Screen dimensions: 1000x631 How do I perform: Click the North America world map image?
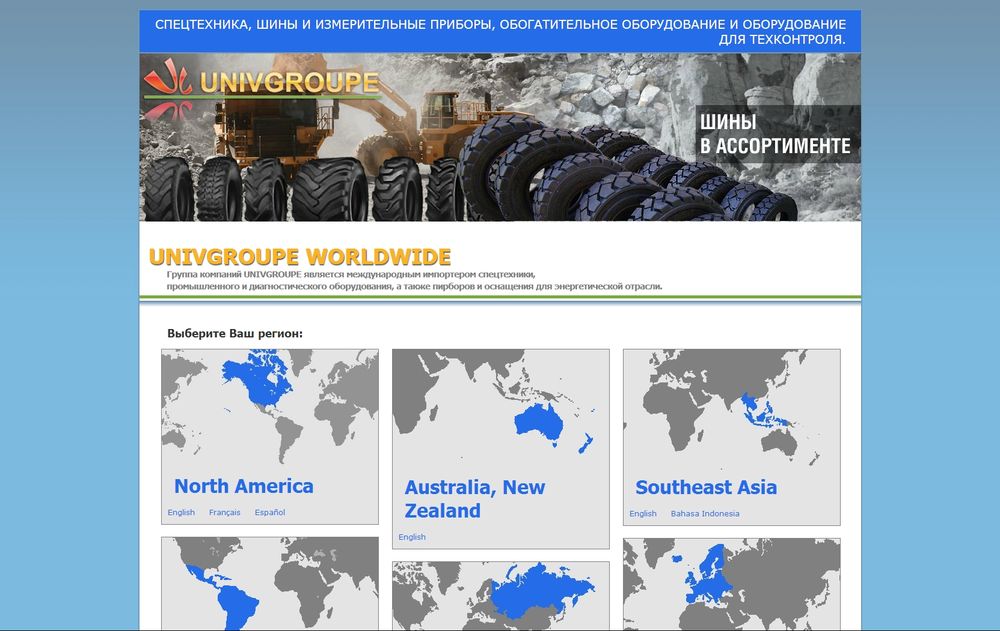click(270, 408)
